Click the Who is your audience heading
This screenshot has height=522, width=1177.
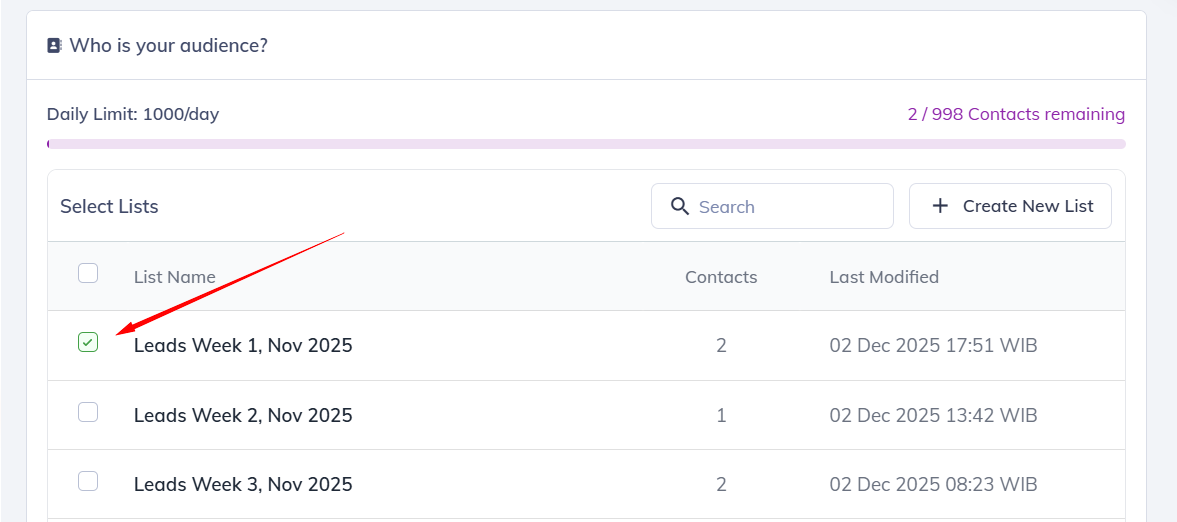(169, 45)
